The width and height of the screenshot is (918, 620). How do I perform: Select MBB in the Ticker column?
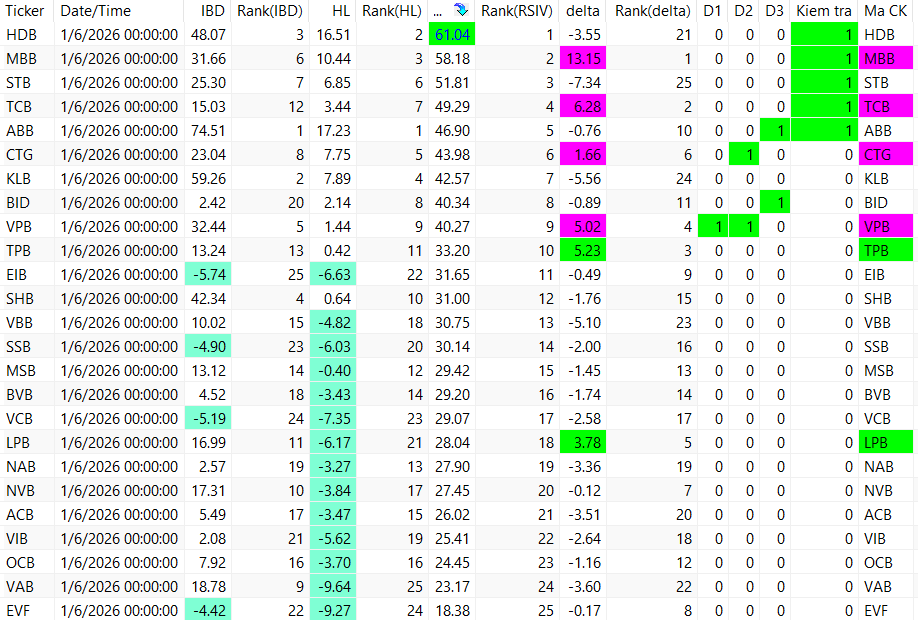point(22,59)
